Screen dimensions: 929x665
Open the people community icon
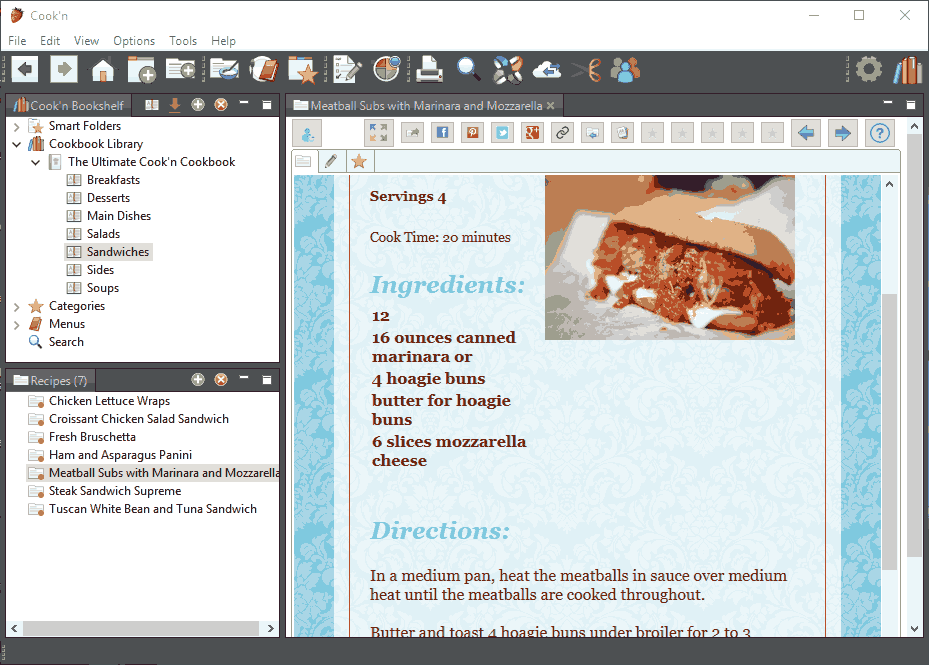[x=625, y=70]
